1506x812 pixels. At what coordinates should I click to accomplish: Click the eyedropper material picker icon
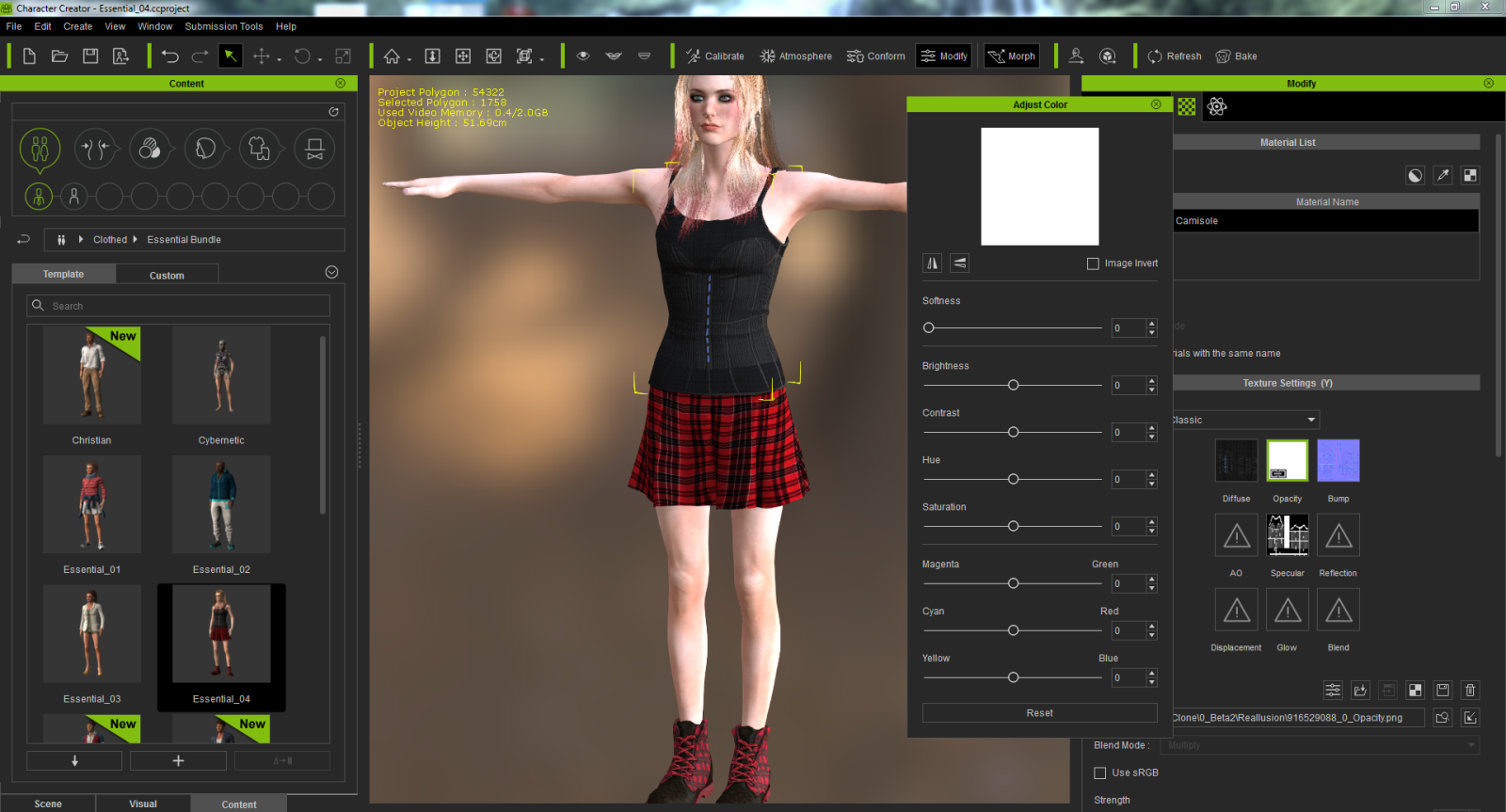[1442, 175]
